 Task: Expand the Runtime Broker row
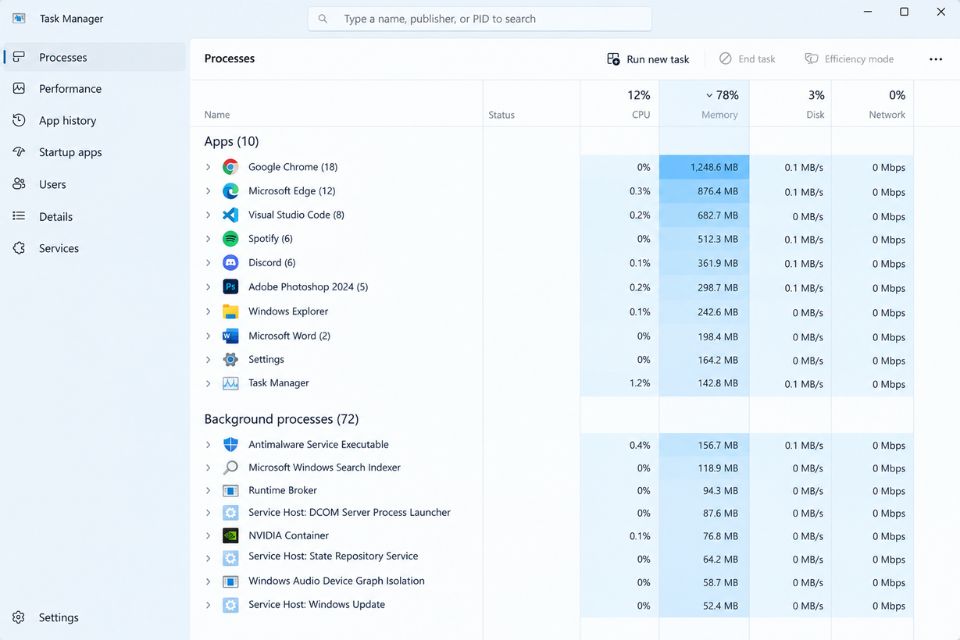(x=208, y=491)
